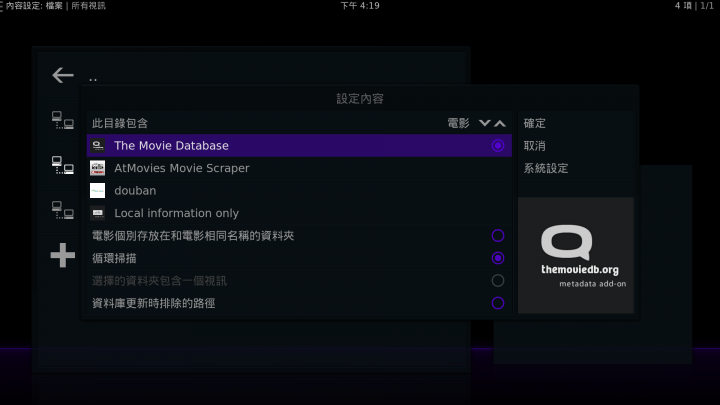Click 設定內容 dialog title
The image size is (720, 405).
coord(360,98)
